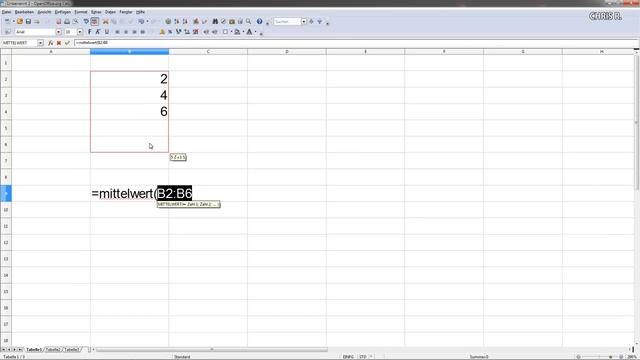Apply currency number format icon

coord(162,32)
